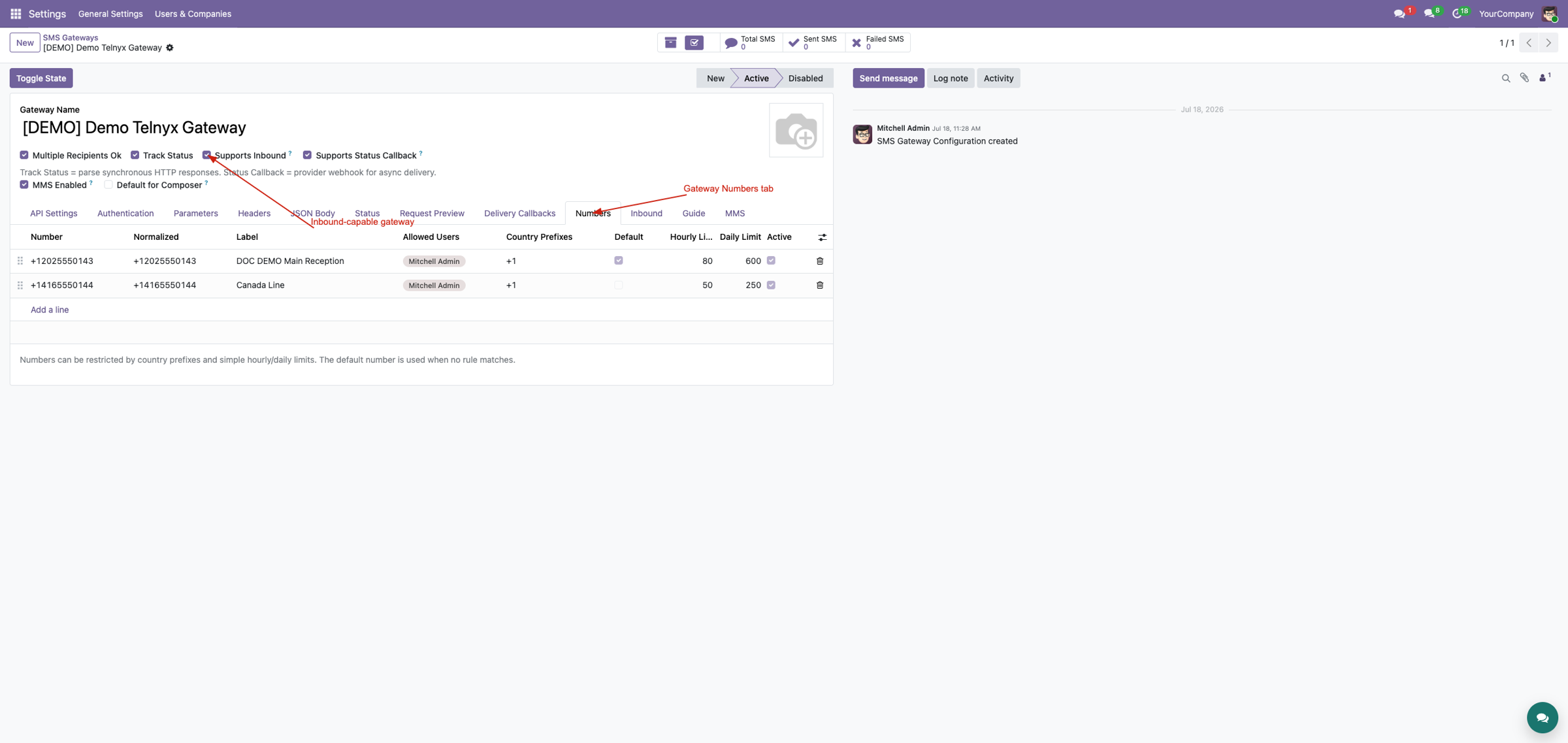Open General Settings menu
The width and height of the screenshot is (1568, 743).
110,14
